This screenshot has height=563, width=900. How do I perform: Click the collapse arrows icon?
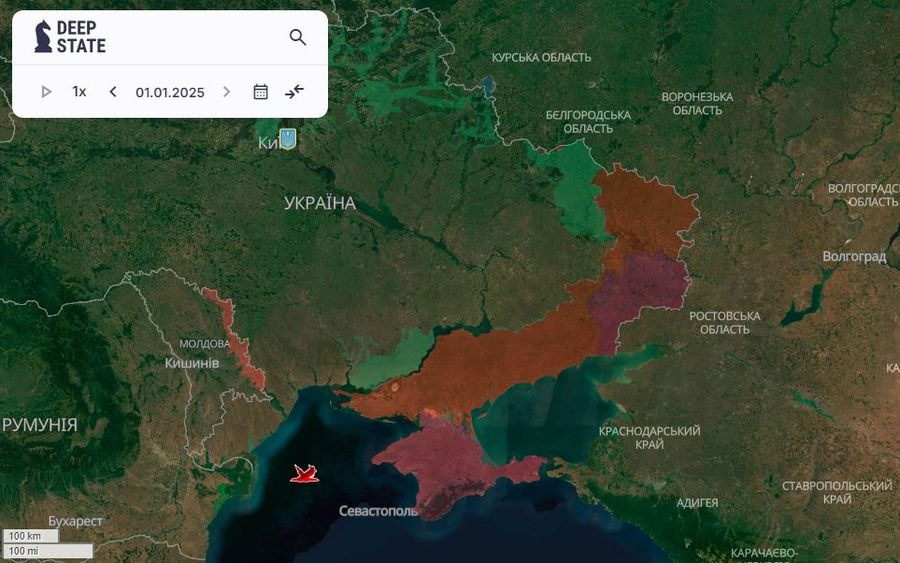[x=294, y=92]
